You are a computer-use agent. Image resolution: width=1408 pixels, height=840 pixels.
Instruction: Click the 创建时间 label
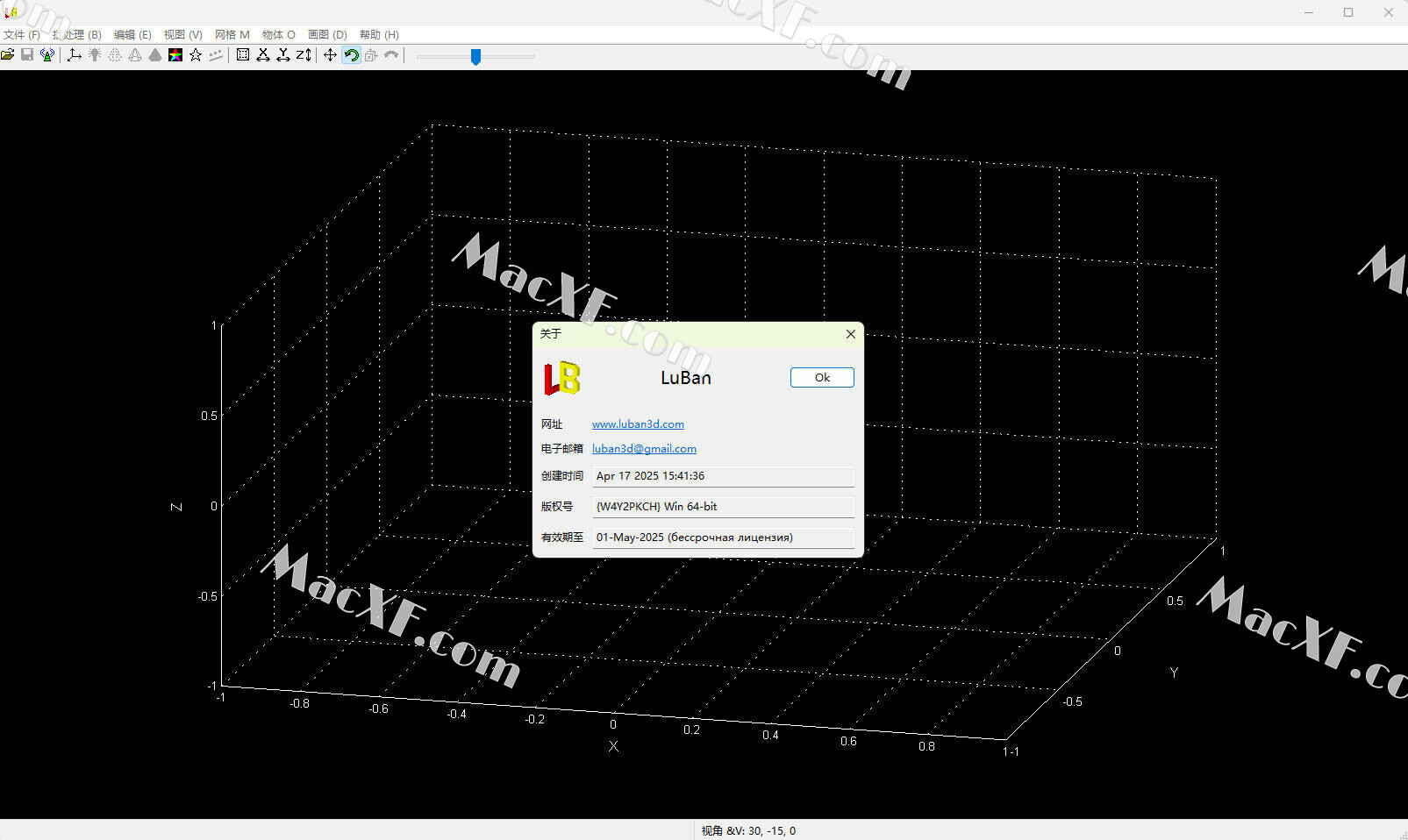coord(562,476)
